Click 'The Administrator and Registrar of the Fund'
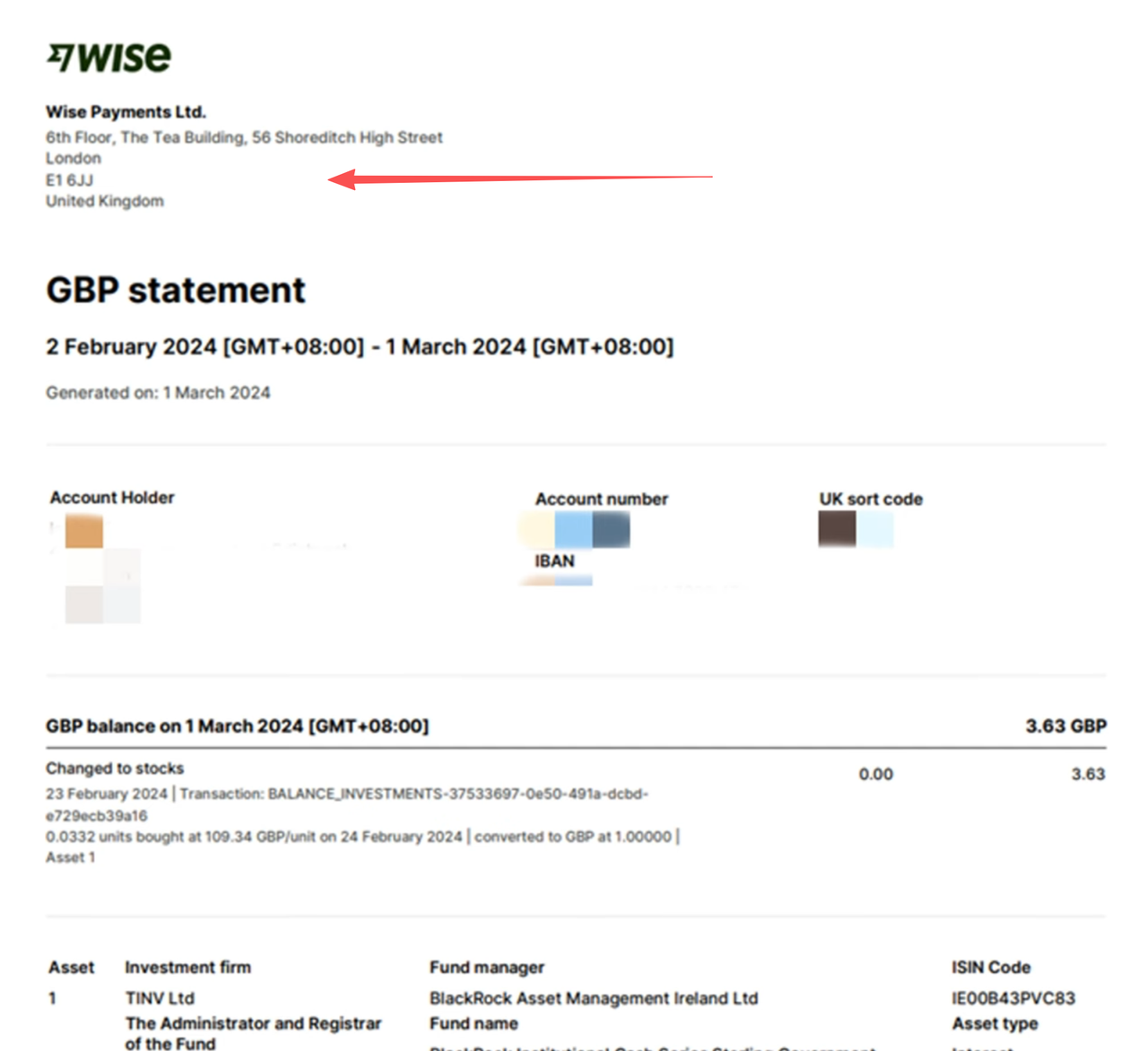This screenshot has width=1148, height=1051. [x=254, y=1033]
